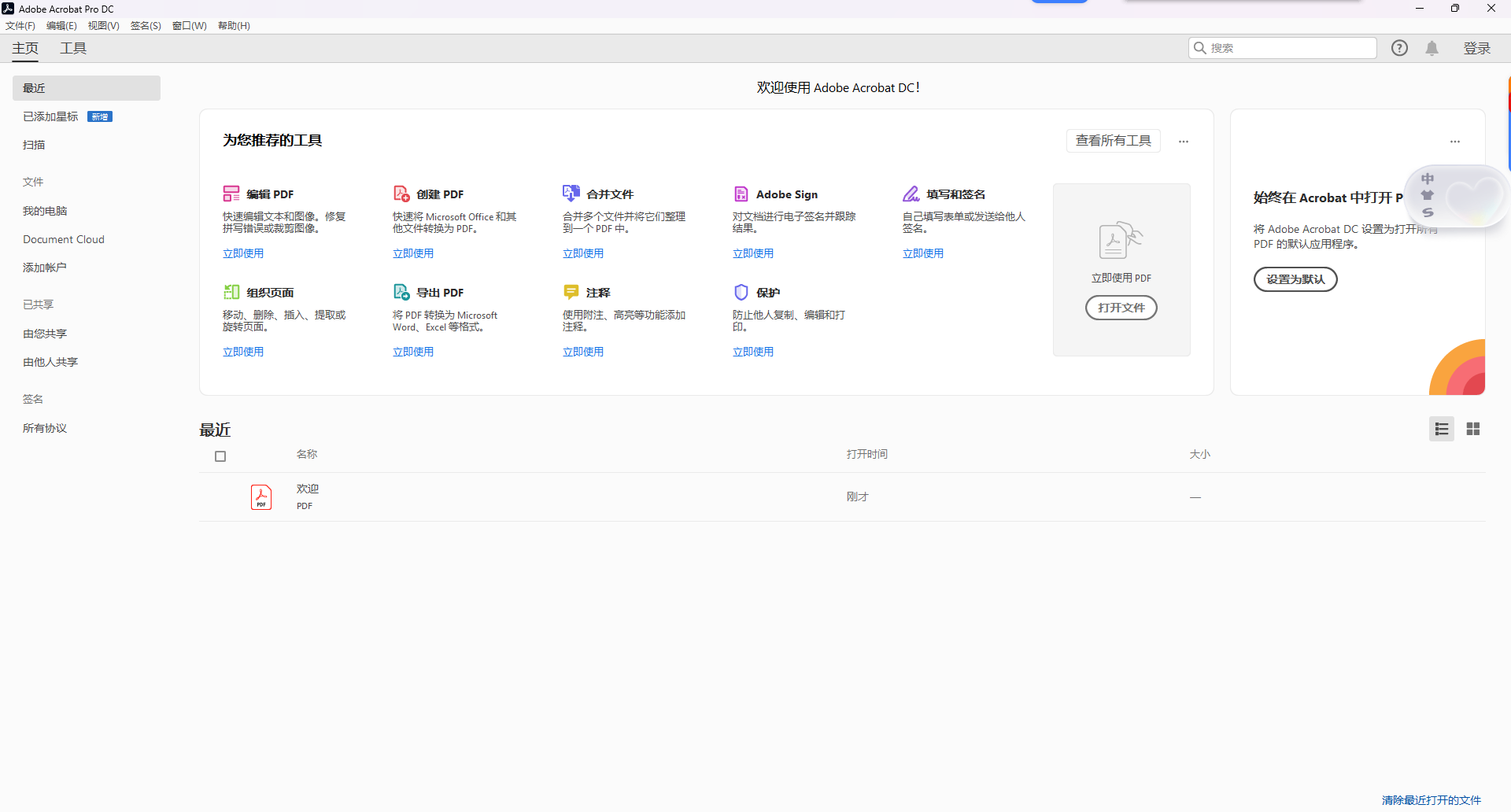1511x812 pixels.
Task: Click the notification bell icon
Action: [x=1432, y=48]
